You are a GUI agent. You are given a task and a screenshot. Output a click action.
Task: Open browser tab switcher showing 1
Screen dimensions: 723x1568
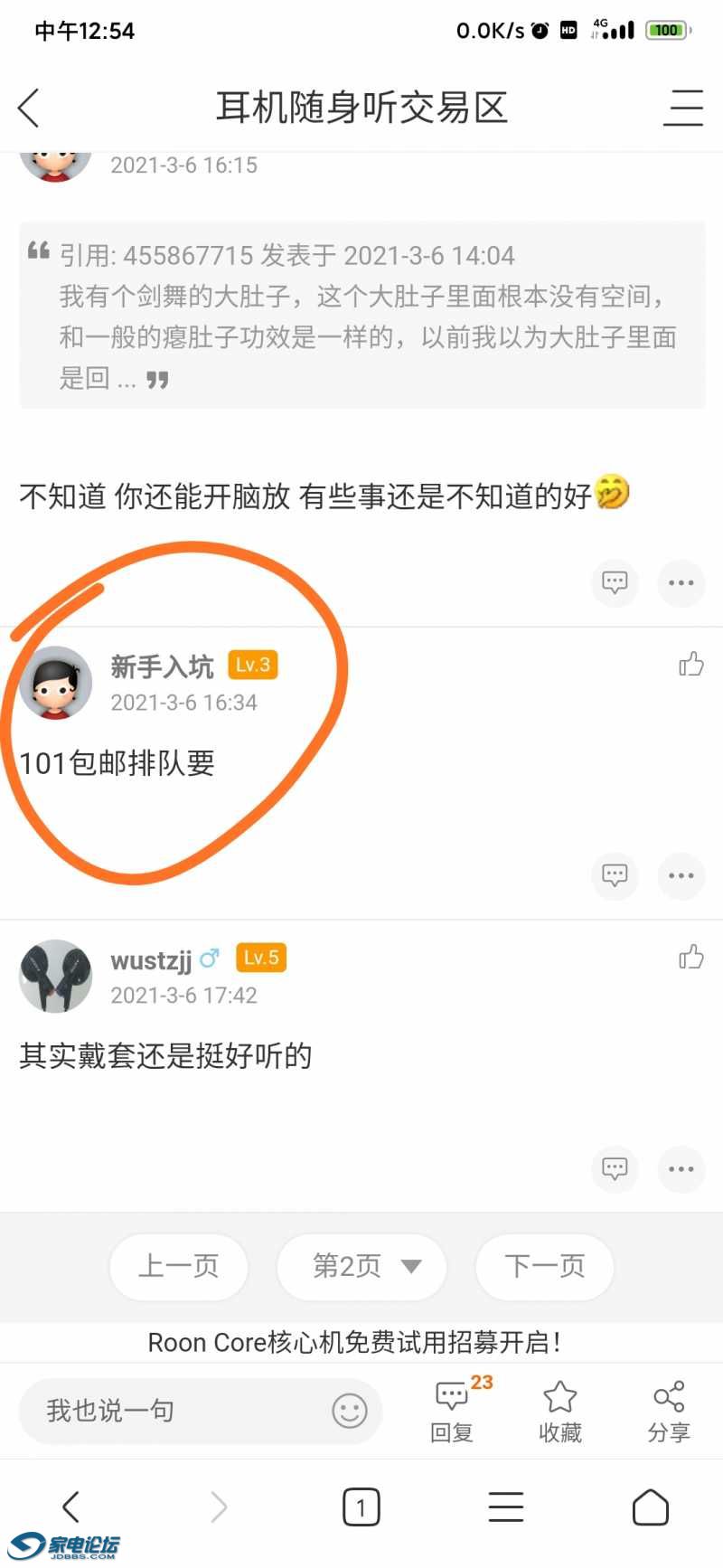click(x=361, y=1507)
